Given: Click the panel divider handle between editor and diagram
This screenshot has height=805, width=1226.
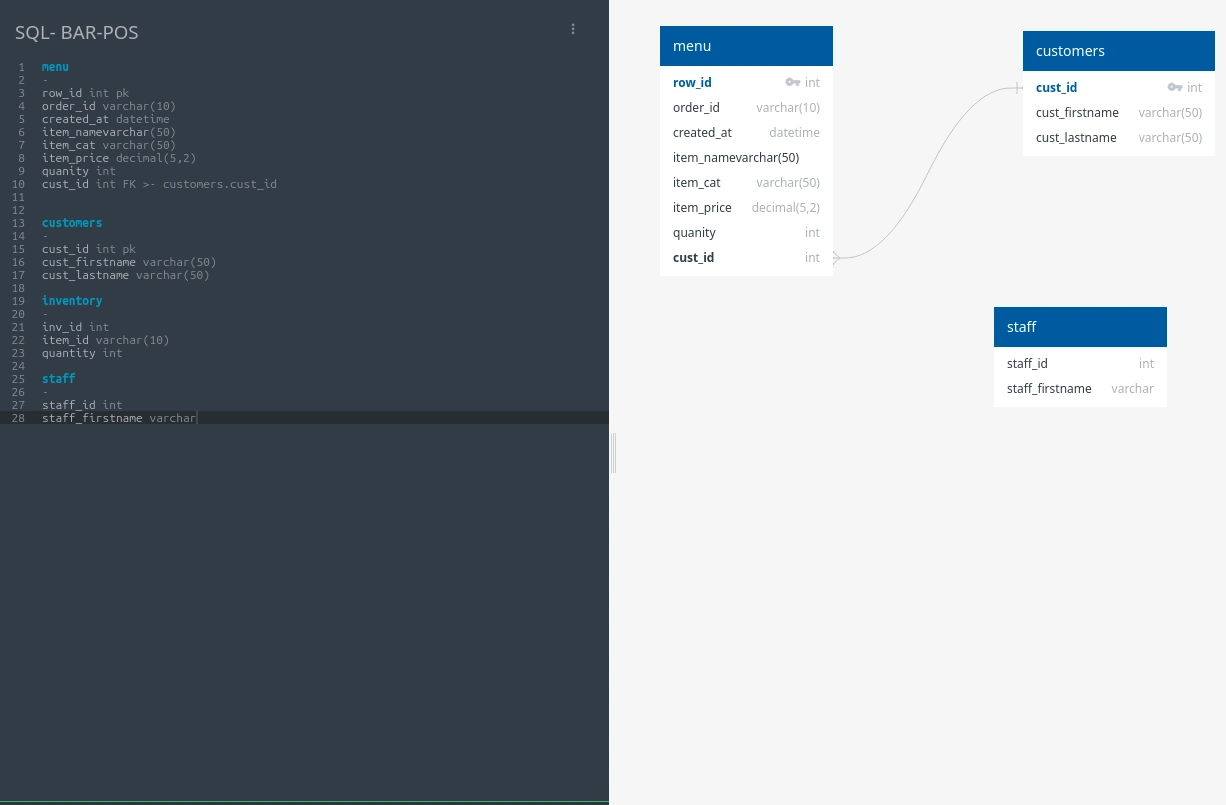Looking at the screenshot, I should (x=613, y=452).
